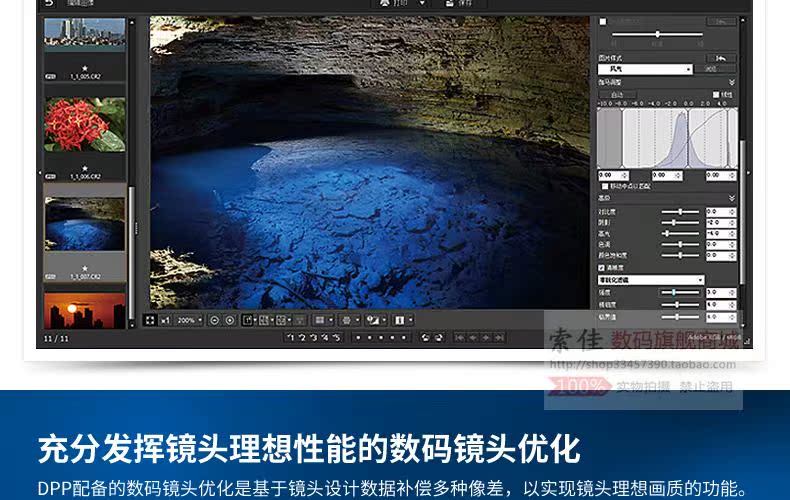Viewport: 790px width, 500px height.
Task: Toggle the linear checkbox above histogram
Action: (715, 94)
